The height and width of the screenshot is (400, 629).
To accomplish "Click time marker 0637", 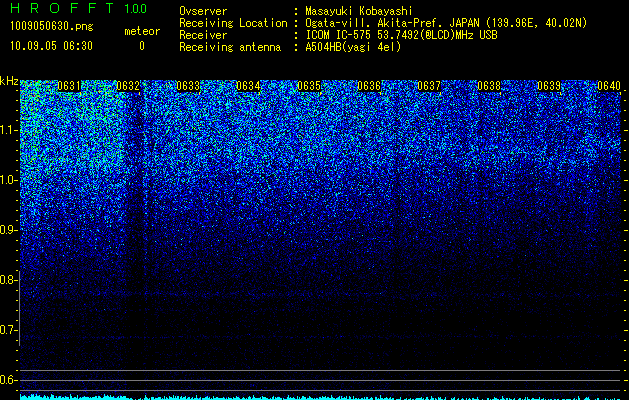I will pyautogui.click(x=429, y=86).
